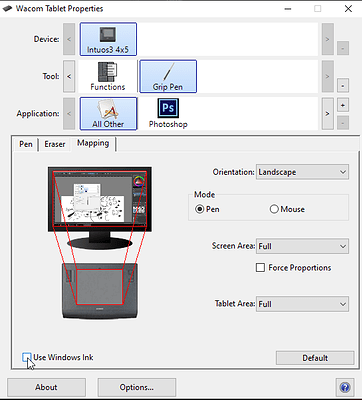
Task: Enable Use Windows Ink checkbox
Action: pyautogui.click(x=27, y=357)
